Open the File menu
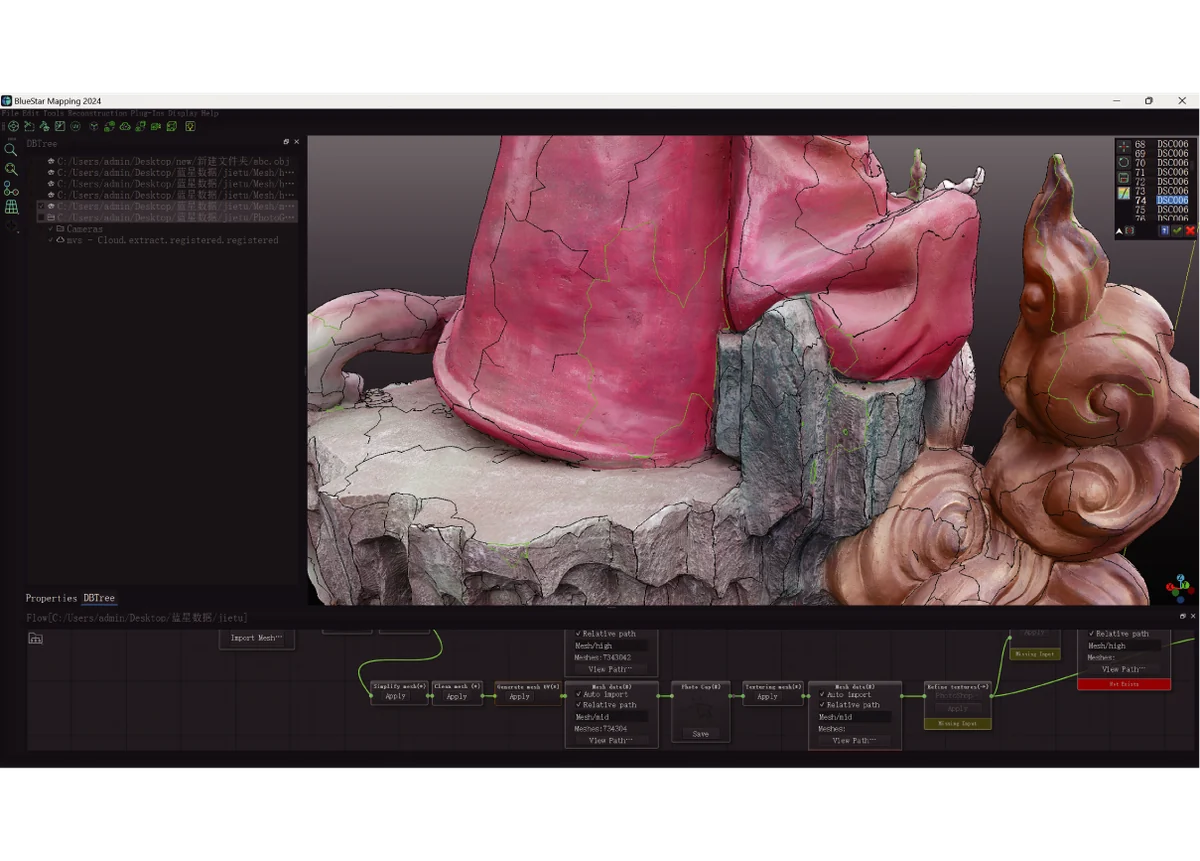Viewport: 1200px width, 861px height. coord(10,113)
